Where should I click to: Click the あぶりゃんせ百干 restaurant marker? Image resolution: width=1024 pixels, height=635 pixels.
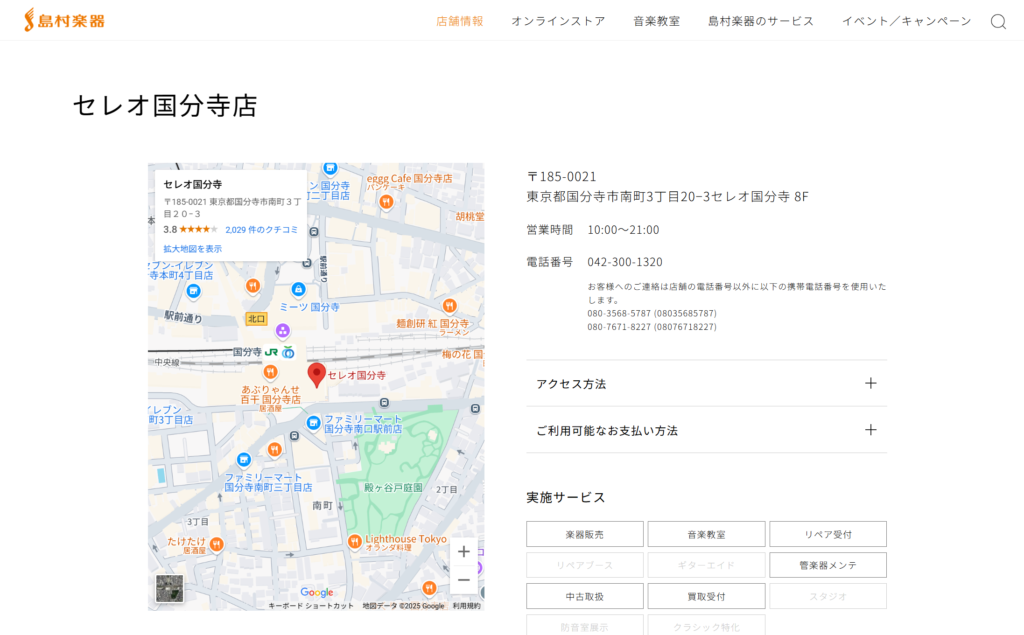click(270, 372)
